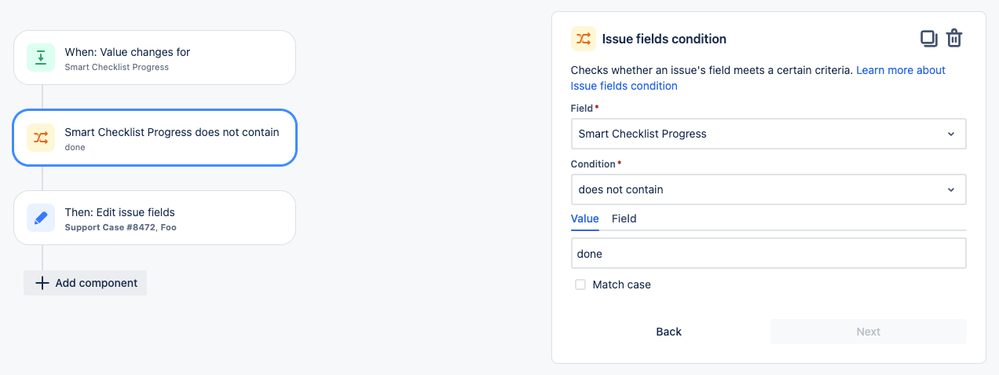Click the Back button
The width and height of the screenshot is (999, 375).
[x=668, y=332]
